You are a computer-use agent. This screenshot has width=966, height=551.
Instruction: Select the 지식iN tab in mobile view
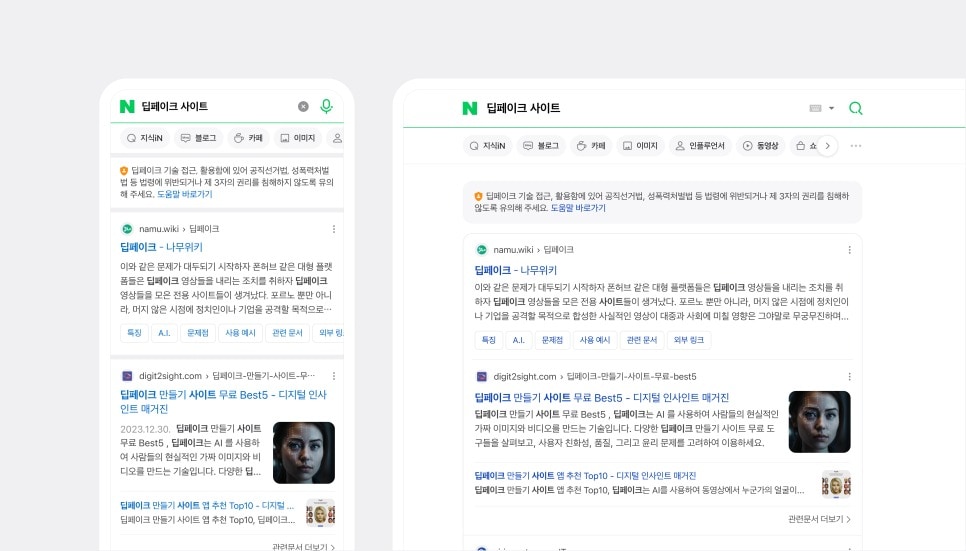click(145, 138)
